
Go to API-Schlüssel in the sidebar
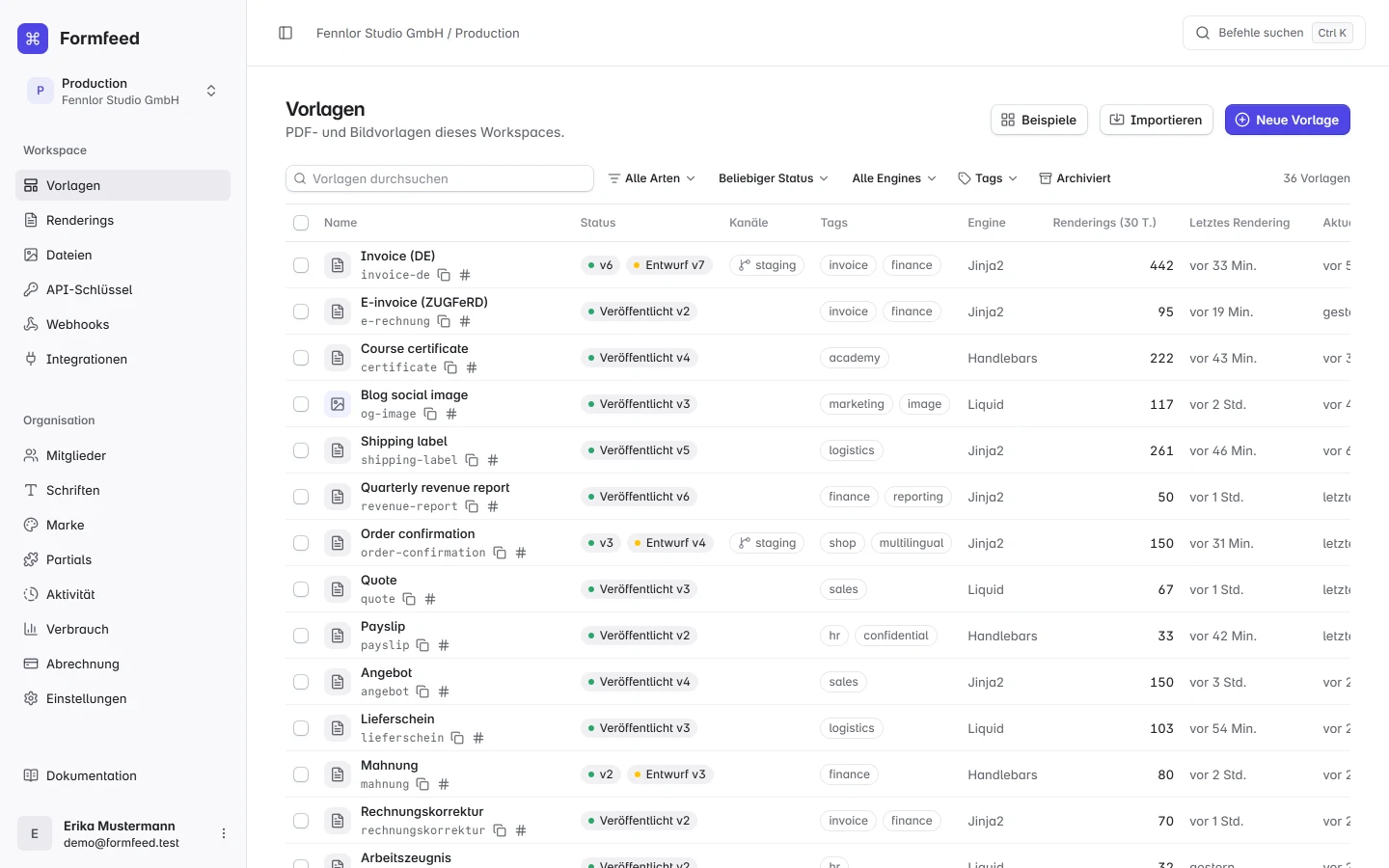[123, 289]
